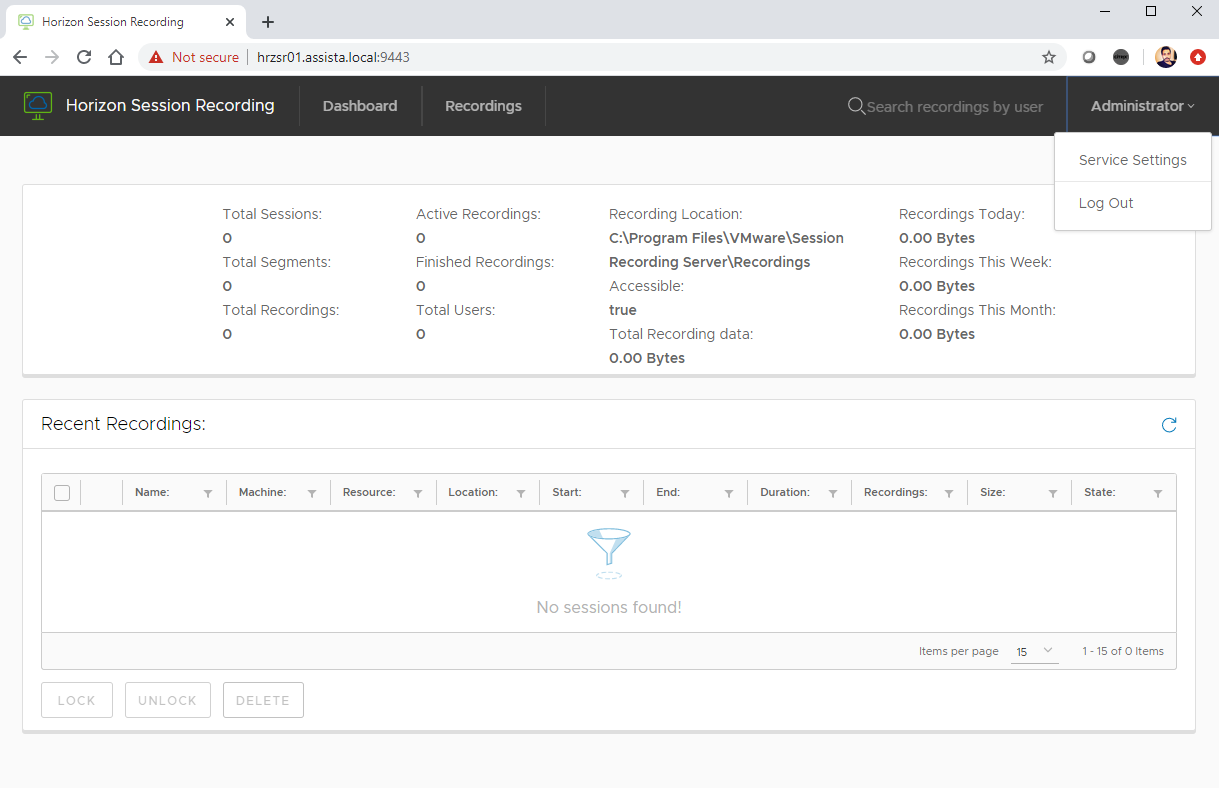The width and height of the screenshot is (1219, 788).
Task: Go to the Recordings tab
Action: point(483,106)
